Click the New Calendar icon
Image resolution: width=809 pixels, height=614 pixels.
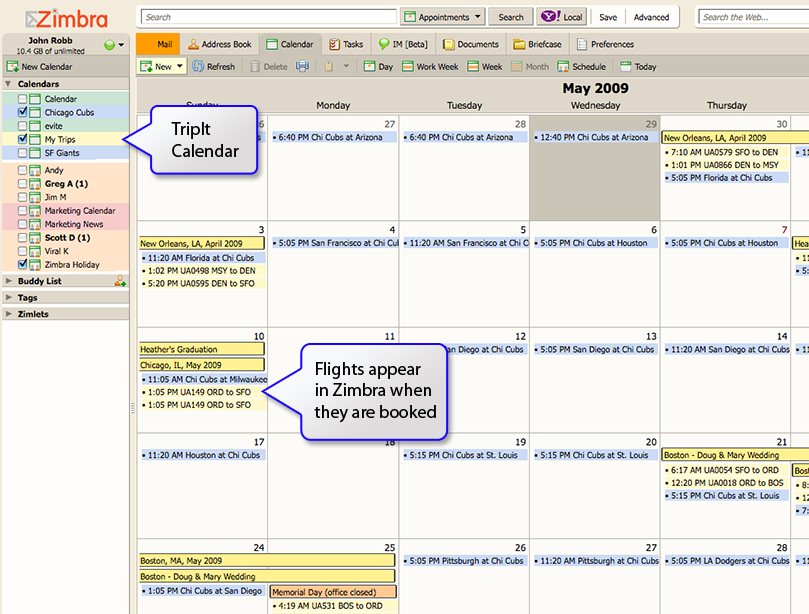12,67
